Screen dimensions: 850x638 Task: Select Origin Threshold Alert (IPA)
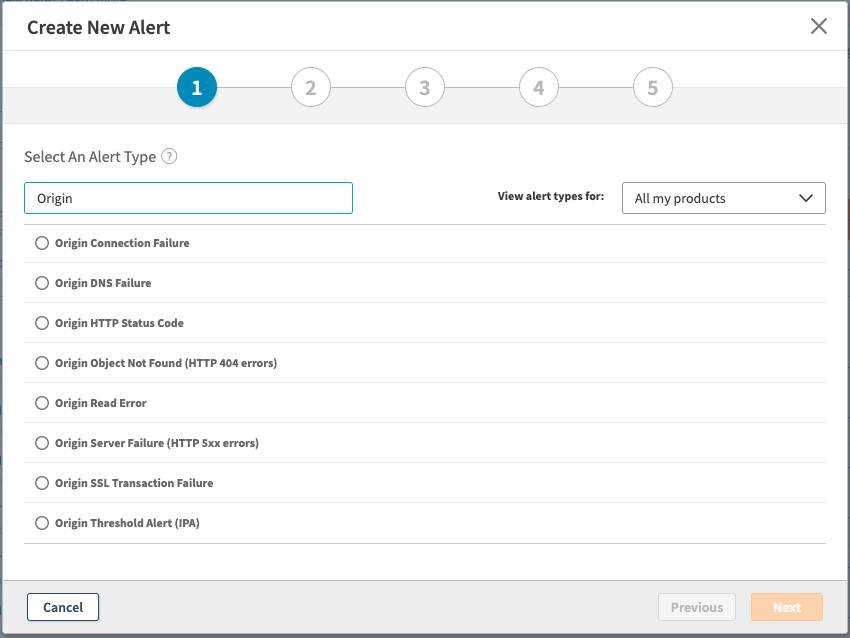pos(42,523)
